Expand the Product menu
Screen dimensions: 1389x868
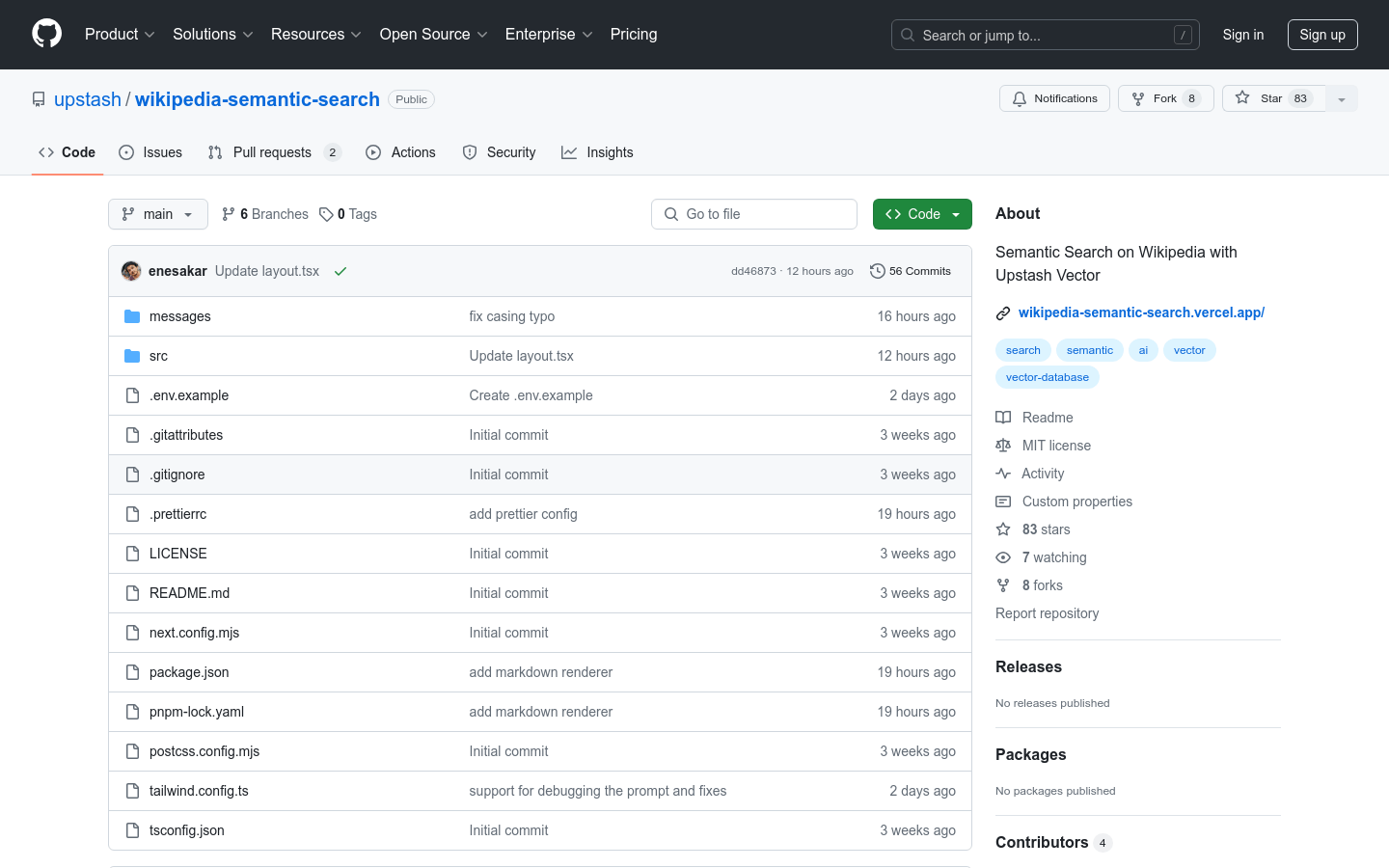coord(120,34)
